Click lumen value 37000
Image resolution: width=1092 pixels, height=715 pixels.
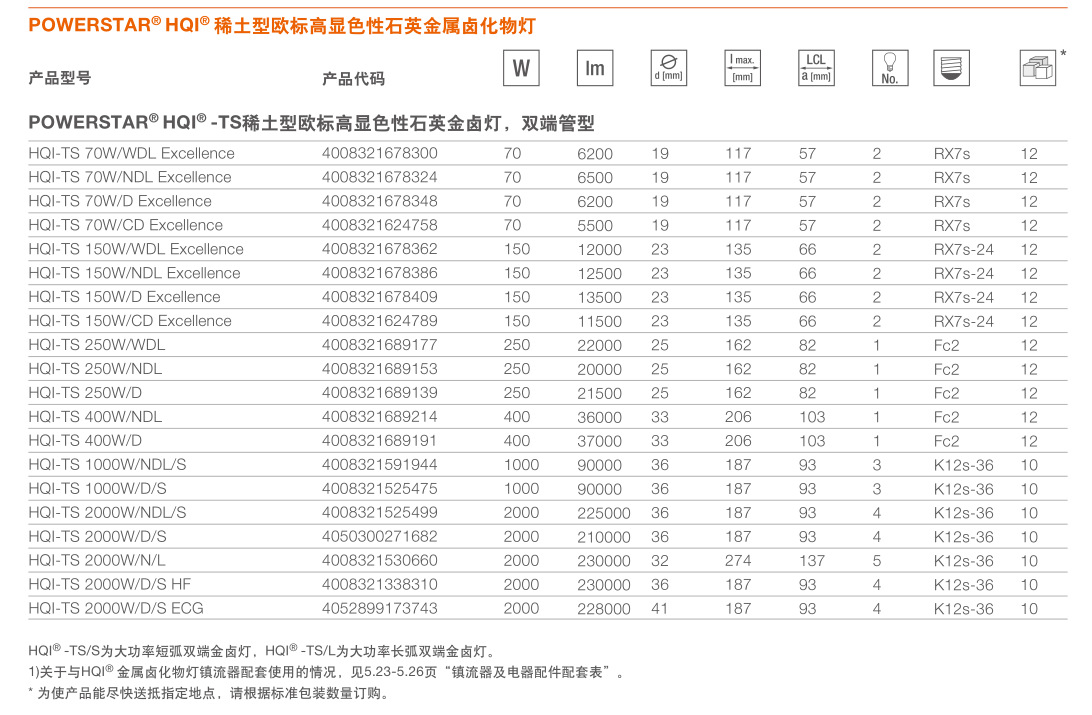600,441
